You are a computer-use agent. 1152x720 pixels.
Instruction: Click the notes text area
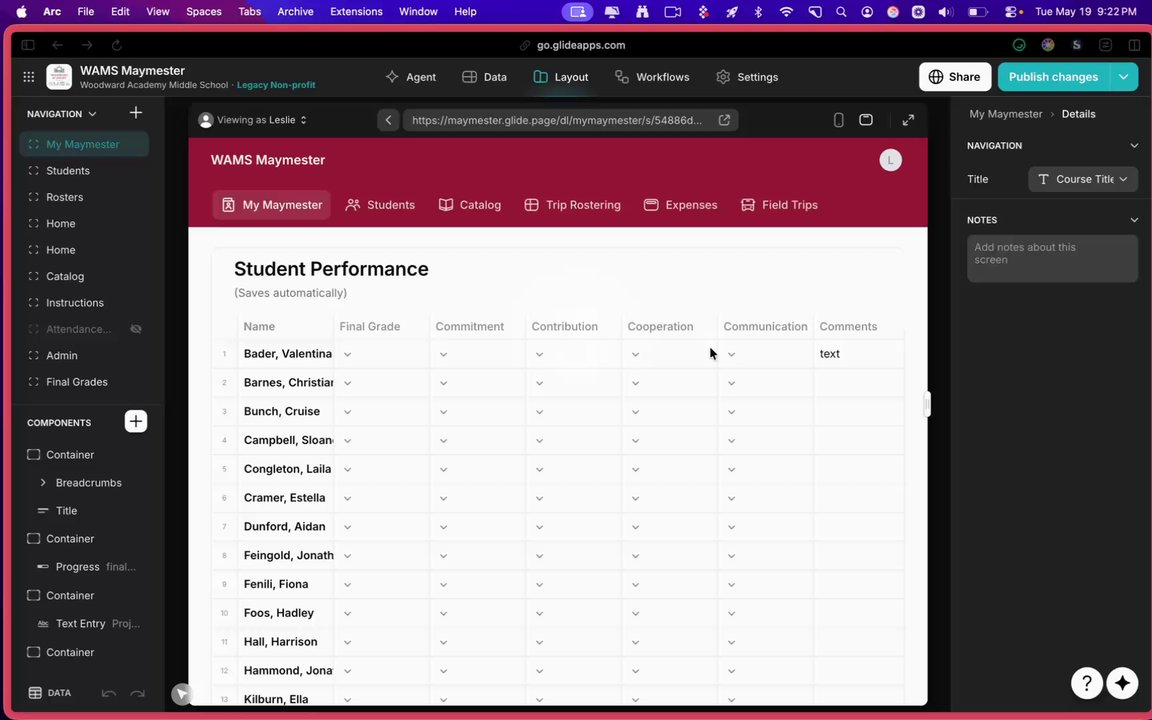tap(1052, 259)
